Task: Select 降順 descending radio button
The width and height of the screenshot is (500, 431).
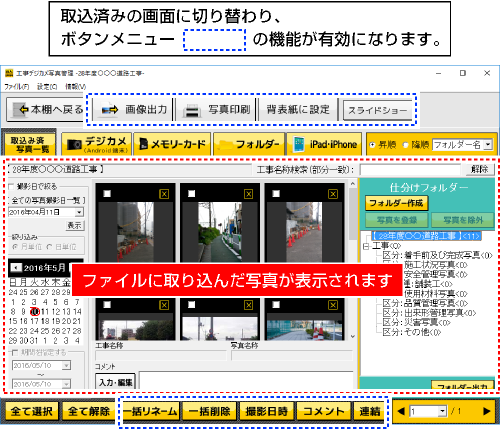Action: tap(405, 145)
